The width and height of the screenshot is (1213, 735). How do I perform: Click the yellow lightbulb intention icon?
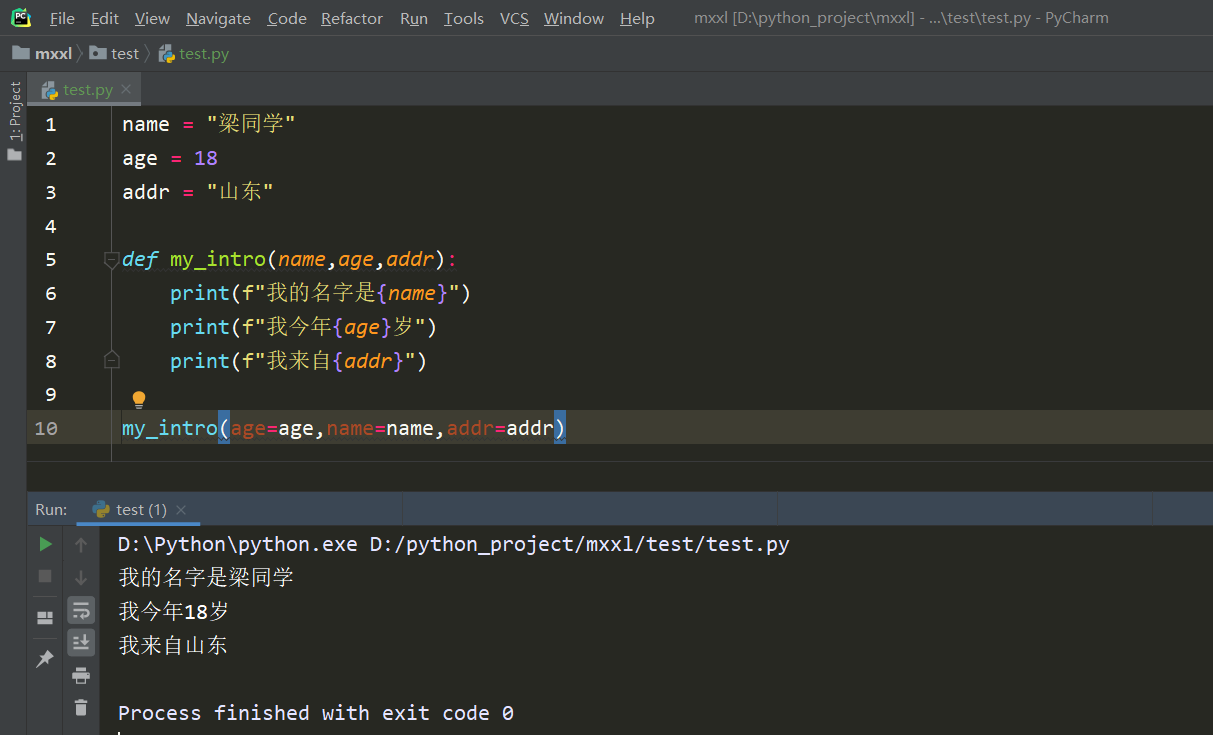point(139,400)
